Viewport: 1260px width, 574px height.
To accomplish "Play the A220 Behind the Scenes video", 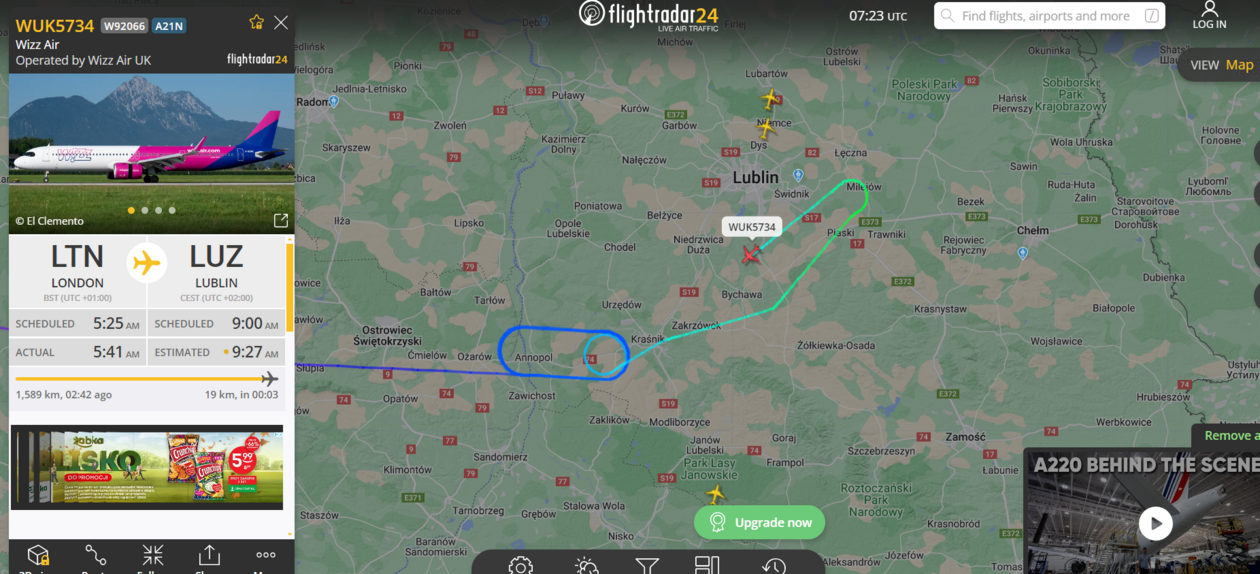I will point(1155,523).
